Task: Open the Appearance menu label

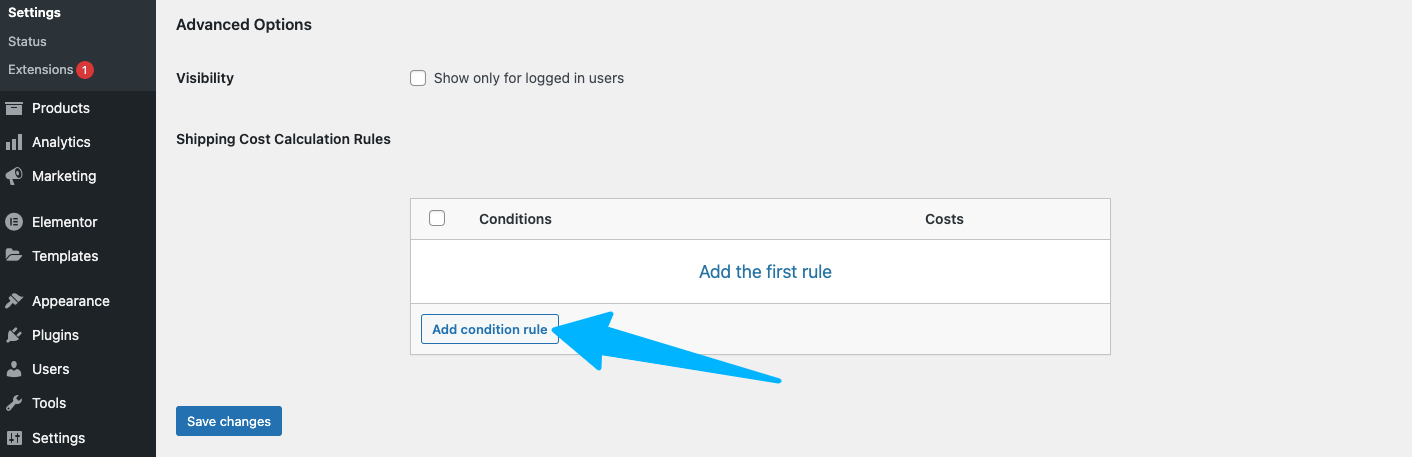Action: click(71, 301)
